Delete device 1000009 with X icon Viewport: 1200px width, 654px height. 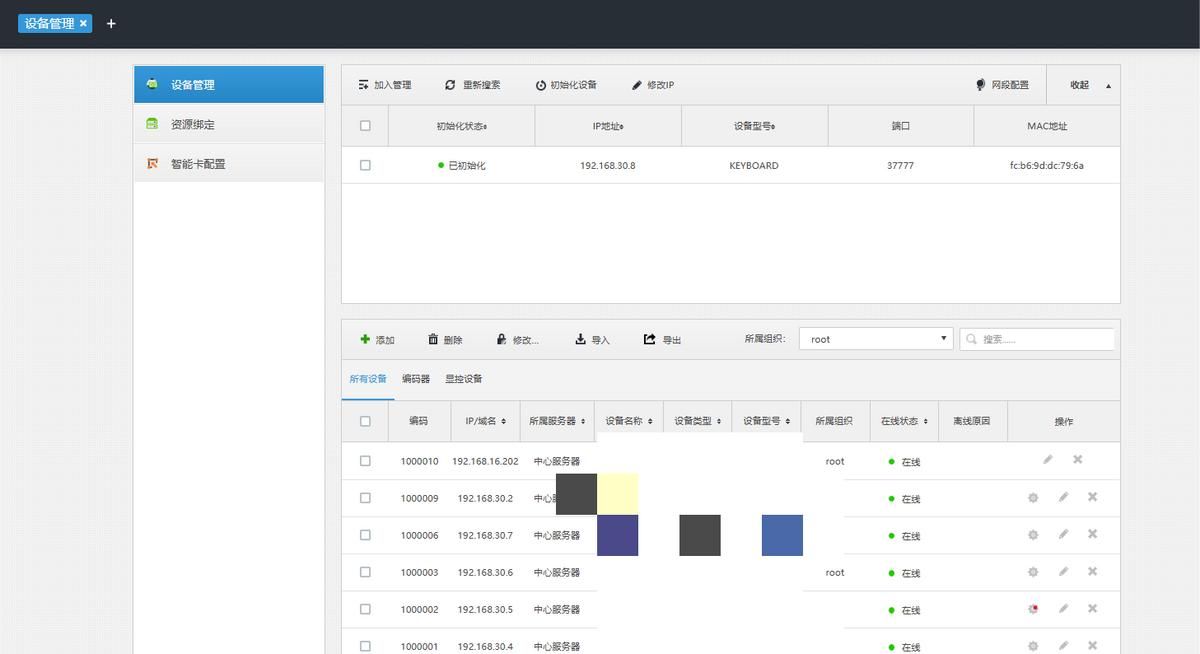point(1093,497)
